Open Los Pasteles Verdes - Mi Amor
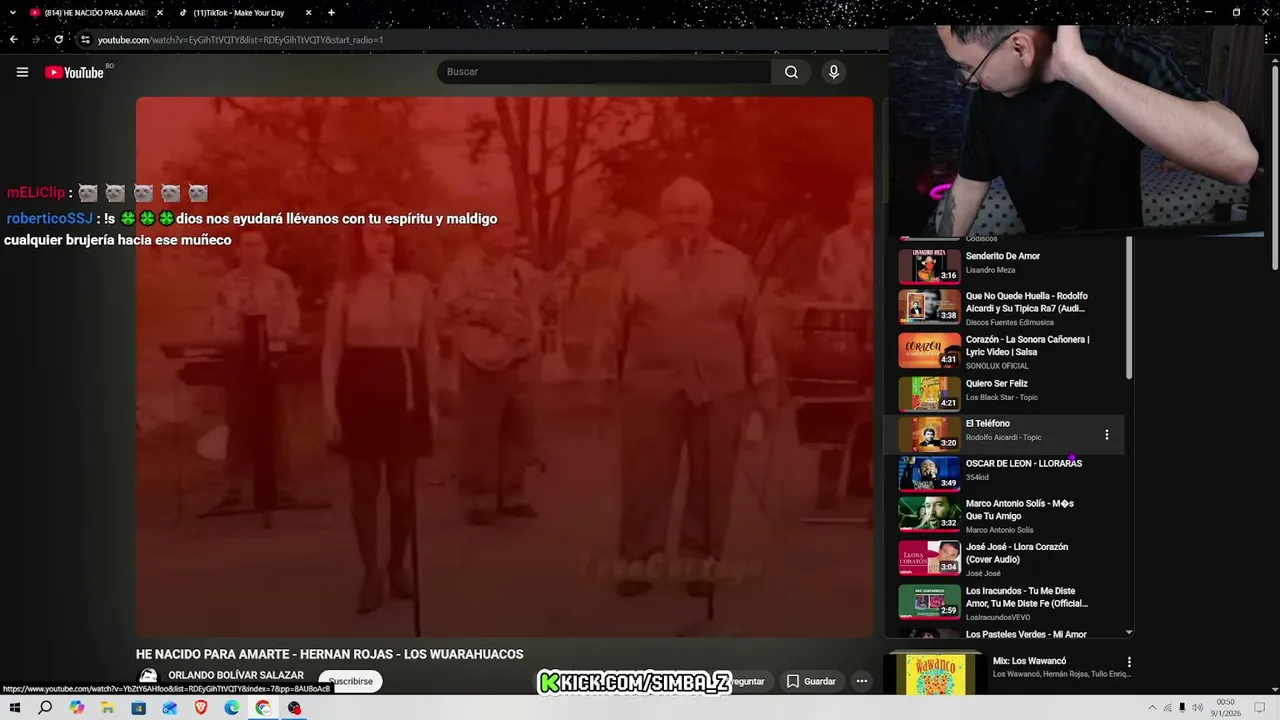Viewport: 1280px width, 720px height. (x=1026, y=634)
